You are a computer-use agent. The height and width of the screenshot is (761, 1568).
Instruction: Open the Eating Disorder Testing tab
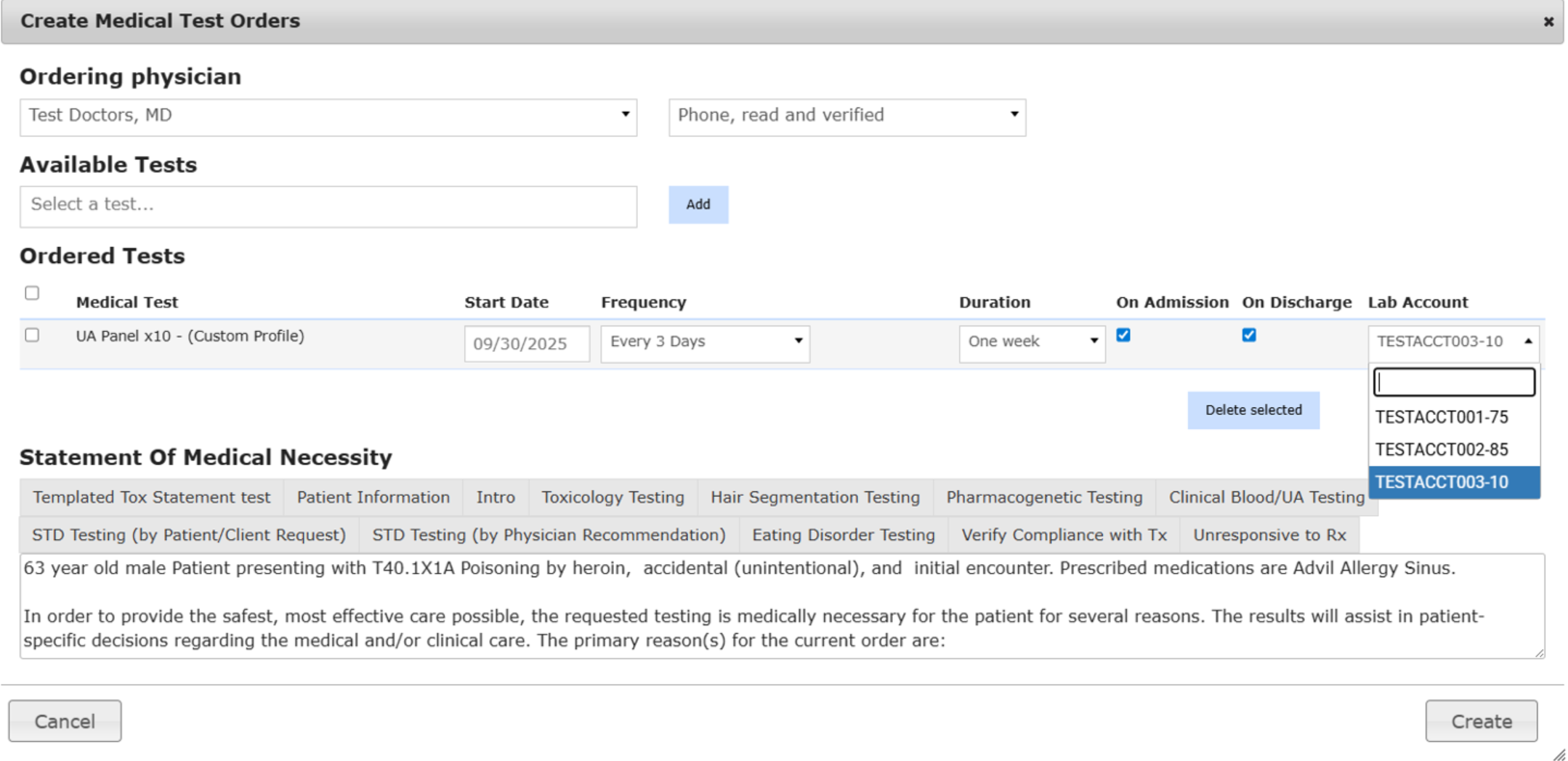843,536
